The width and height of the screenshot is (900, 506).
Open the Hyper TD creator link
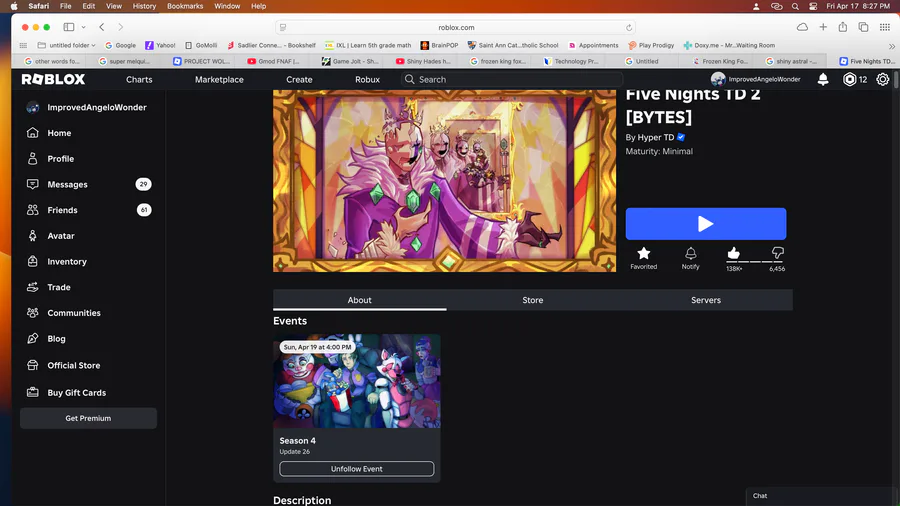(x=655, y=137)
